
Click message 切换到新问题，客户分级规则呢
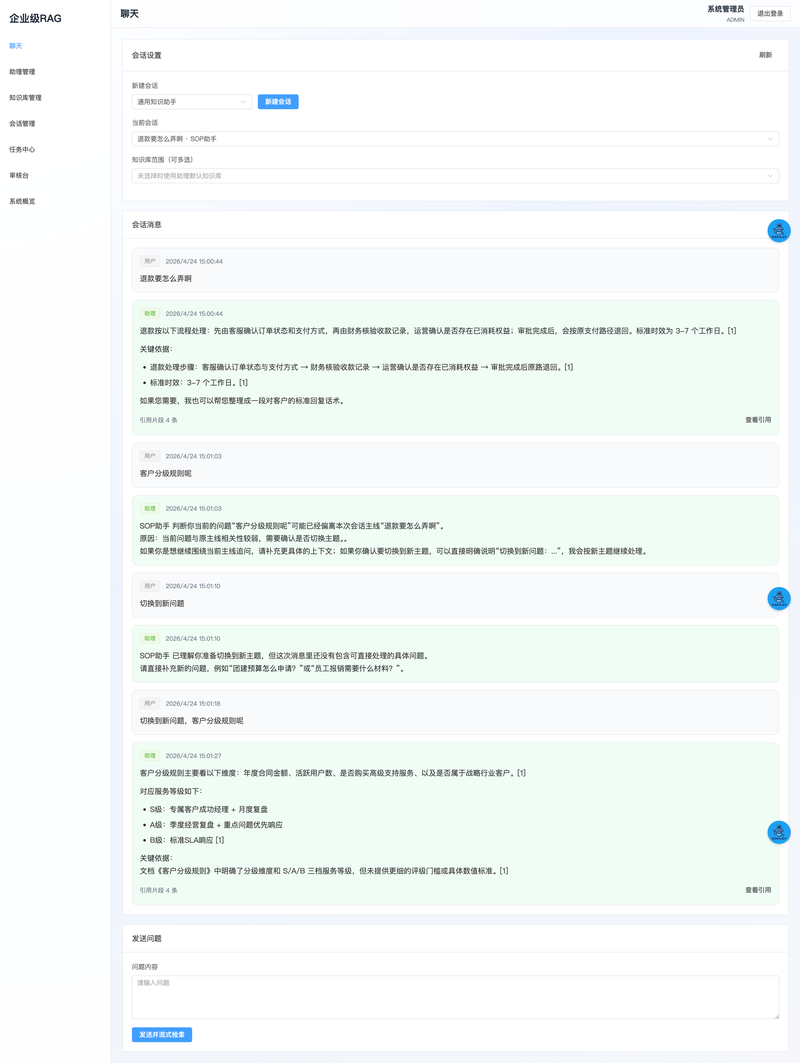(191, 721)
